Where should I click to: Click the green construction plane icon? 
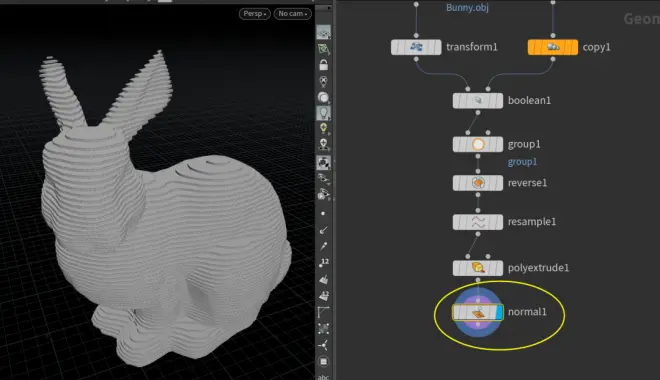pos(323,49)
